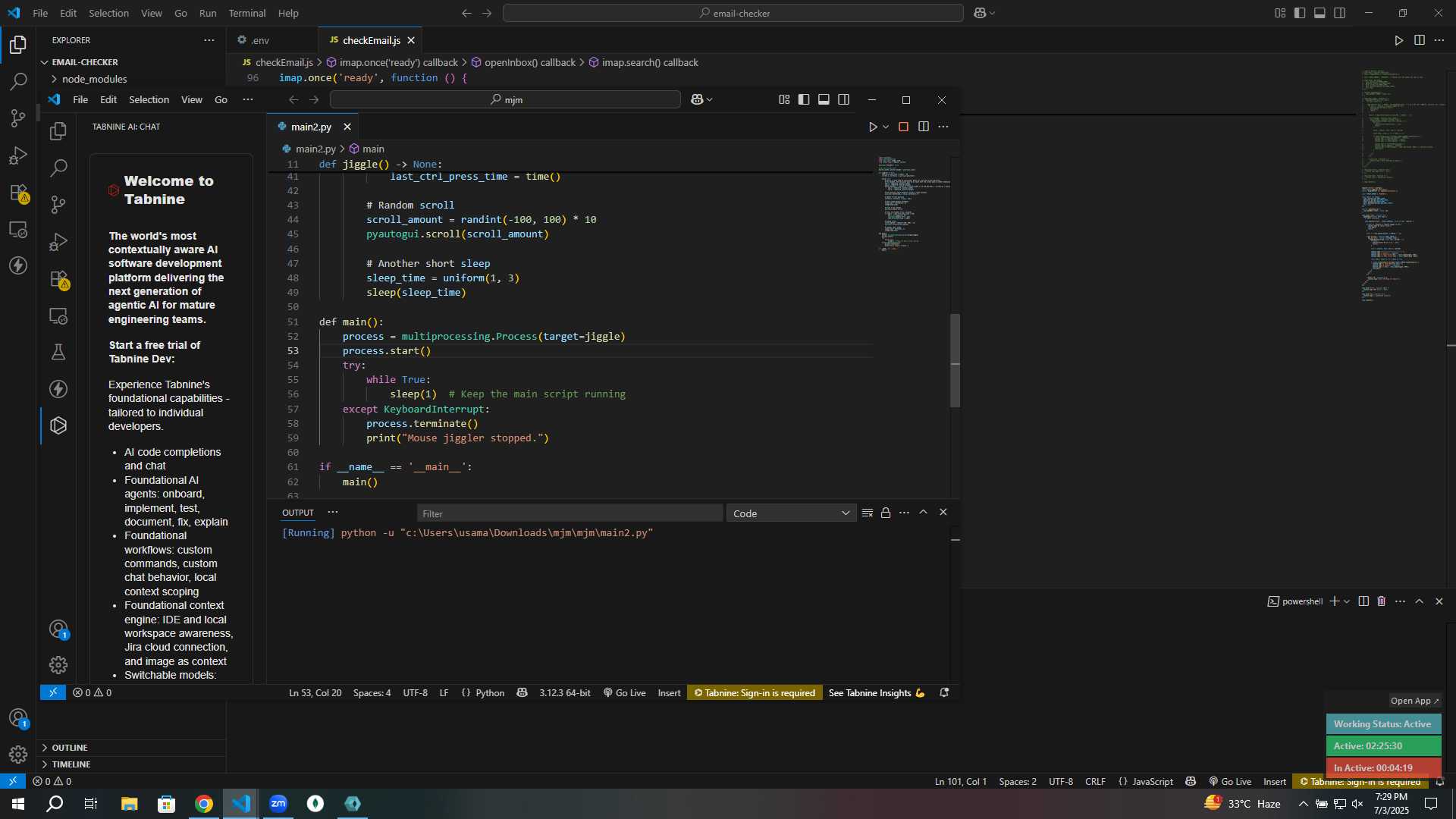Click Open App link on tracker widget

tap(1414, 701)
